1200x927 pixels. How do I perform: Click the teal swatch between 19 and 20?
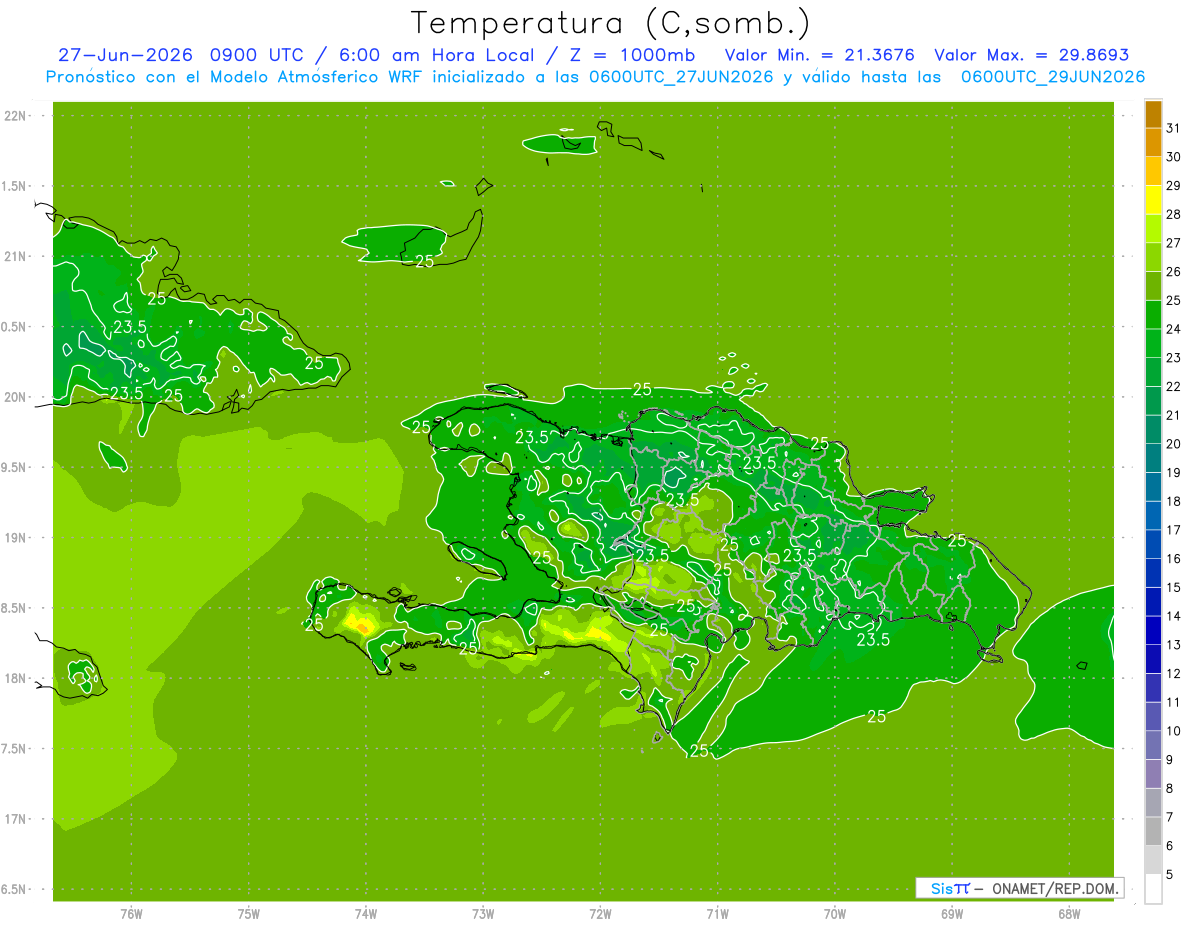pyautogui.click(x=1153, y=458)
